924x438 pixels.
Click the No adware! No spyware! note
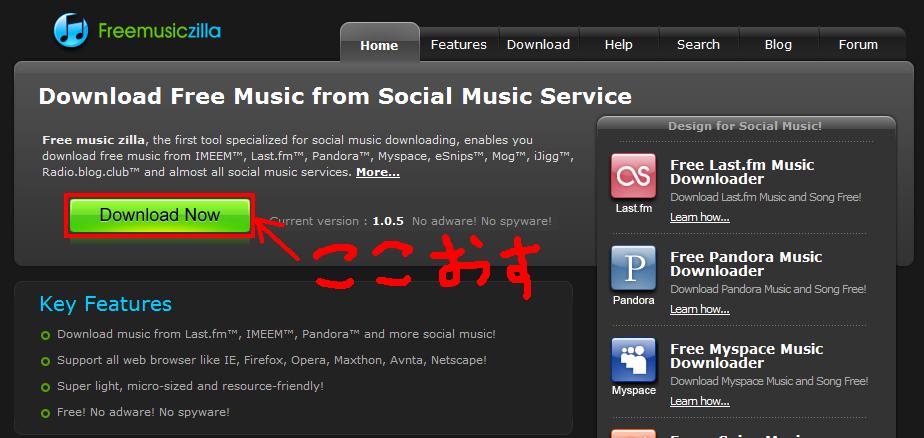point(482,222)
